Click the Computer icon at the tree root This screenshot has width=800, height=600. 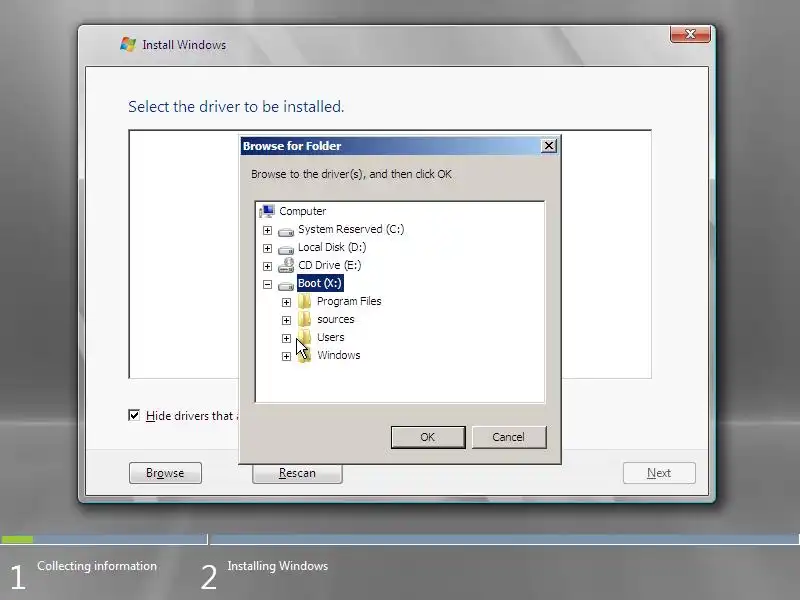pos(267,211)
